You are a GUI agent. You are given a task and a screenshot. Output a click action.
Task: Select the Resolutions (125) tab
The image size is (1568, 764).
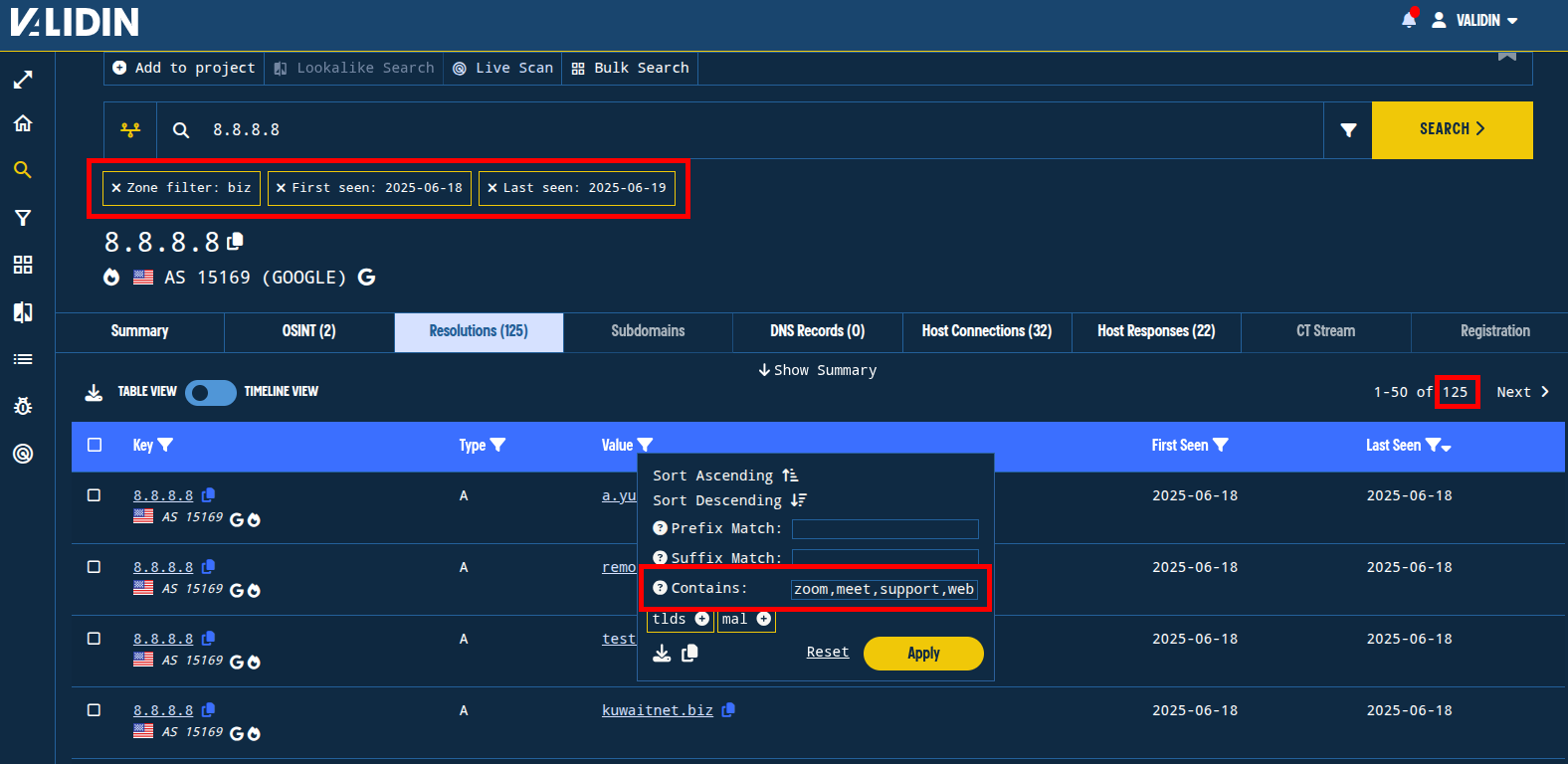pos(479,331)
